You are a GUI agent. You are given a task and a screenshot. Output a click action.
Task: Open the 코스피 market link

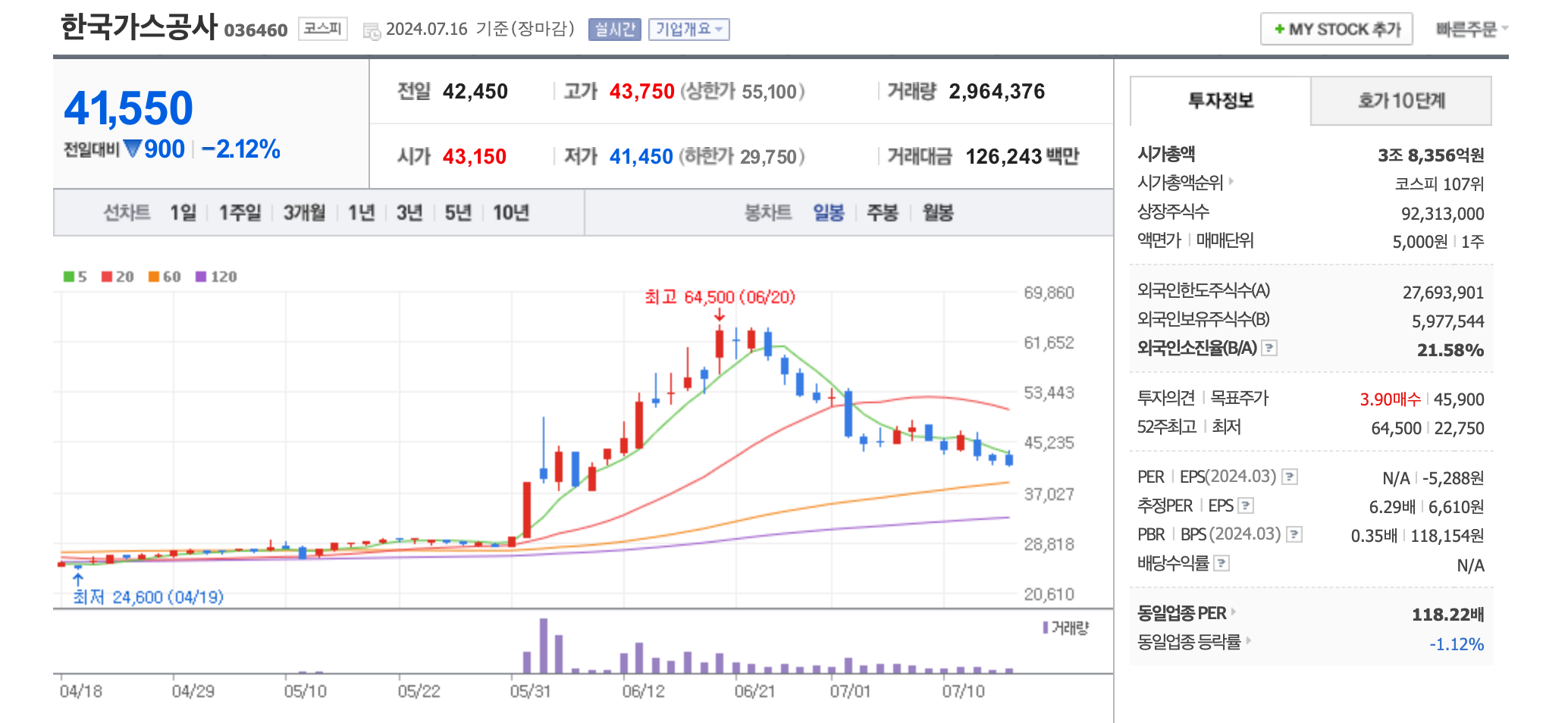click(321, 29)
